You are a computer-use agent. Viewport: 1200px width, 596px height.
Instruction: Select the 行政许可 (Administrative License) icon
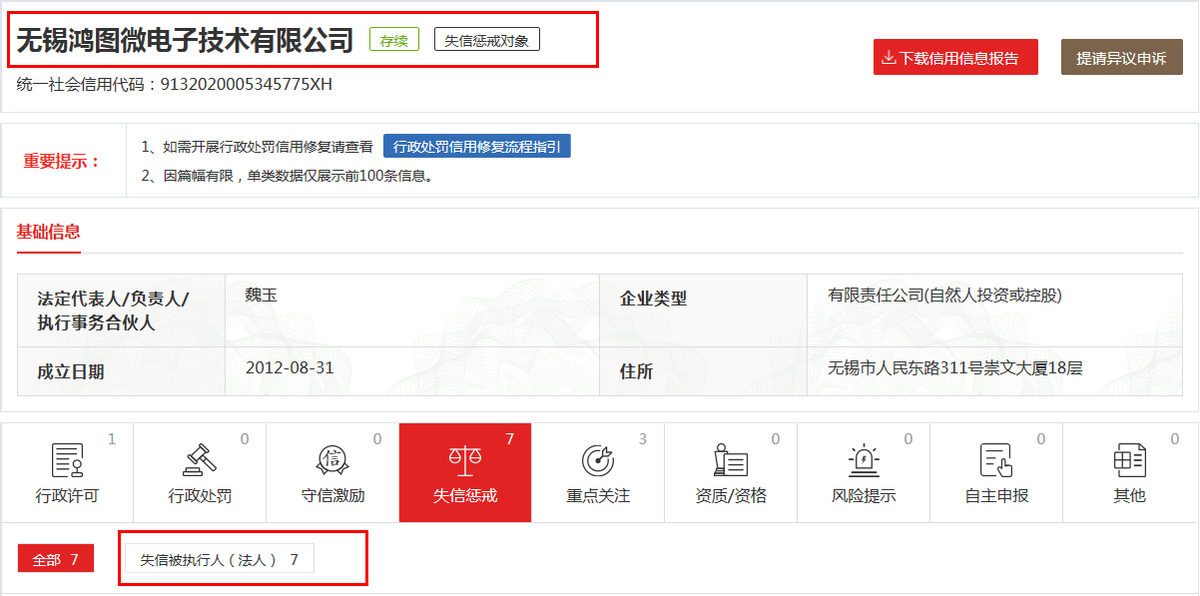point(66,461)
